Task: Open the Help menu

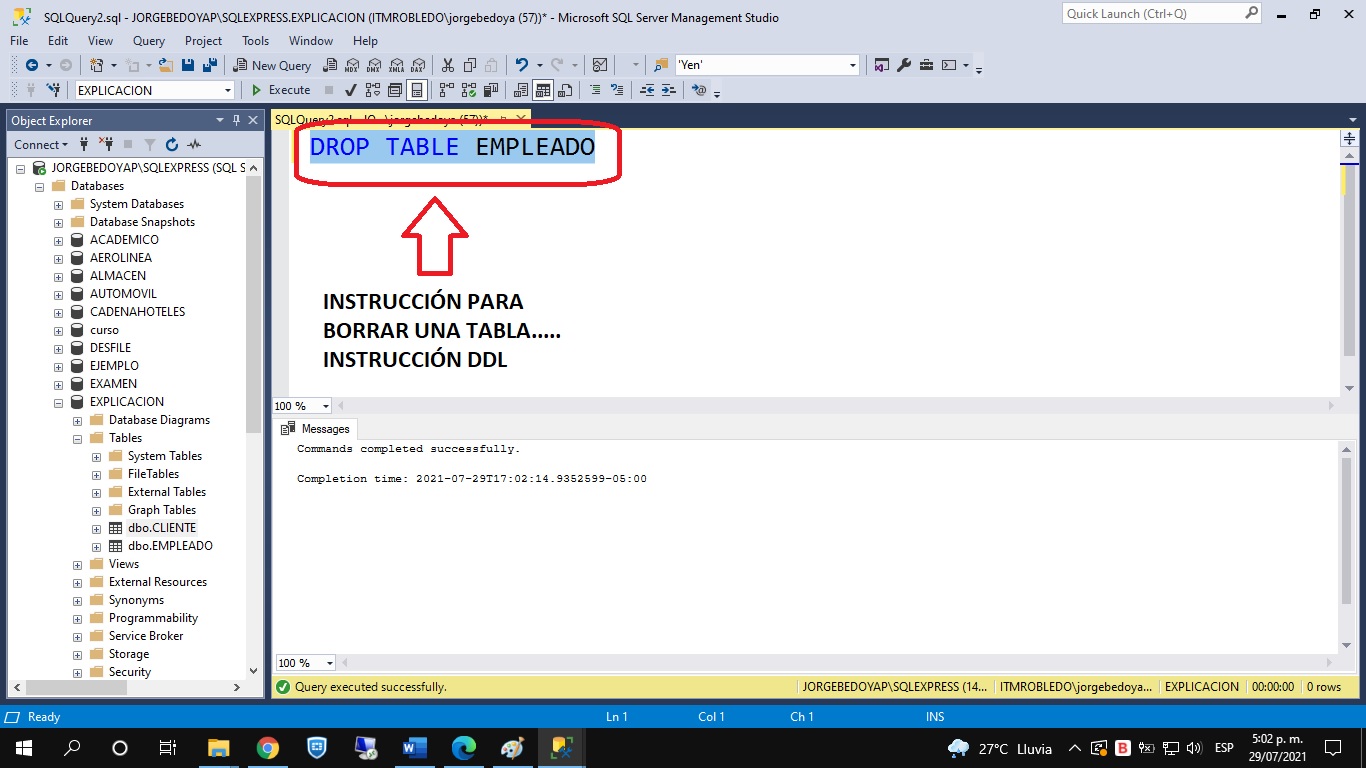Action: (366, 41)
